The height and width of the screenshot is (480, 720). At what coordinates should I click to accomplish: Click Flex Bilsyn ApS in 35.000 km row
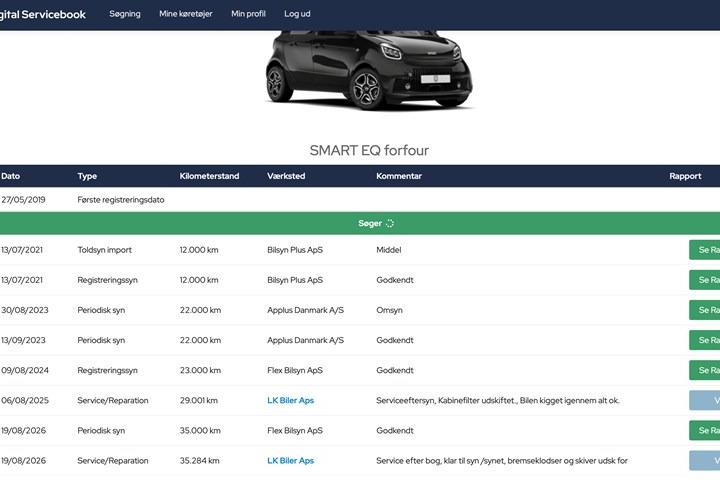(x=295, y=431)
